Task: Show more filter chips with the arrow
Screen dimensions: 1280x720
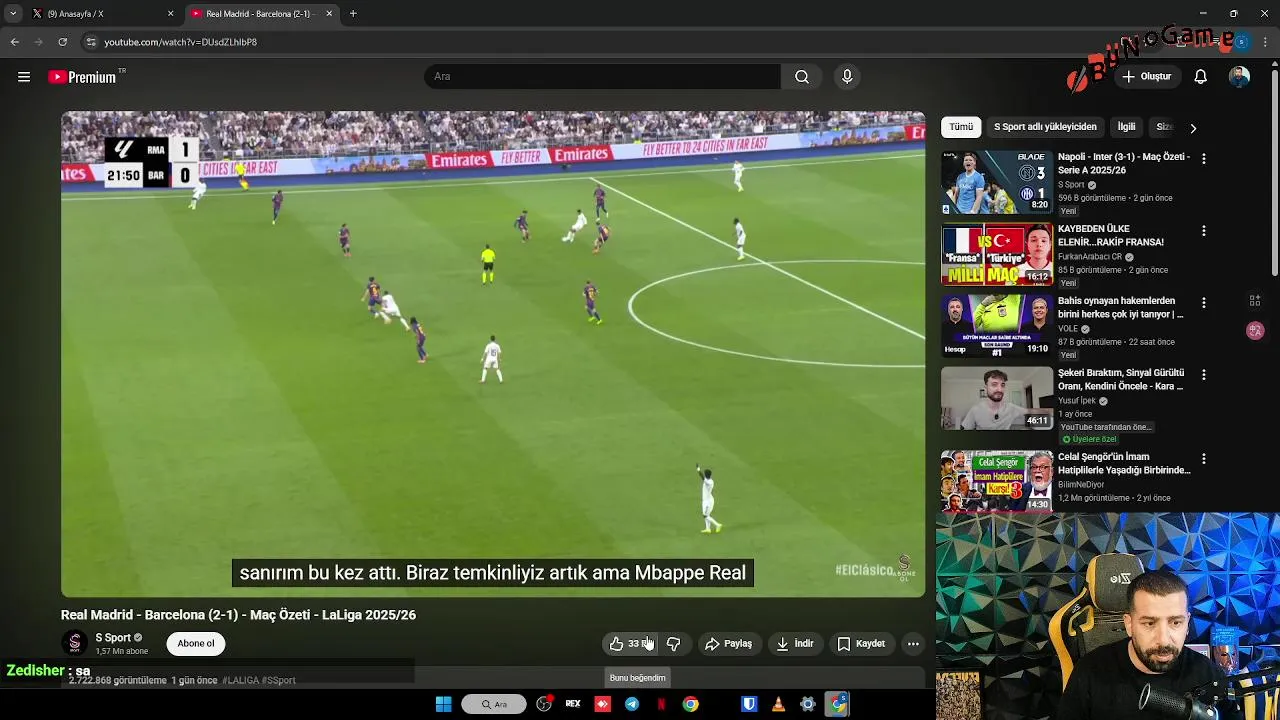Action: point(1193,128)
